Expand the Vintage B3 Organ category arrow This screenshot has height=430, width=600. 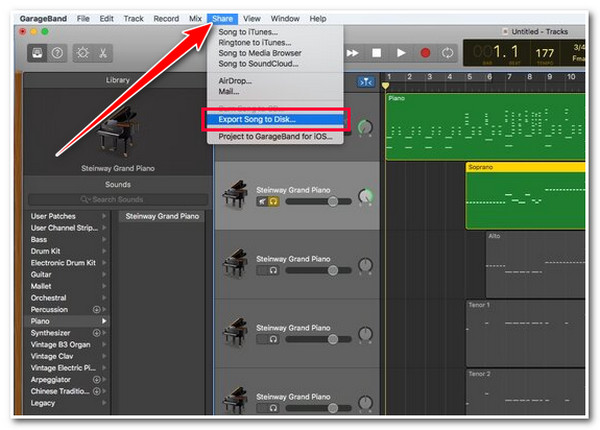tap(104, 345)
